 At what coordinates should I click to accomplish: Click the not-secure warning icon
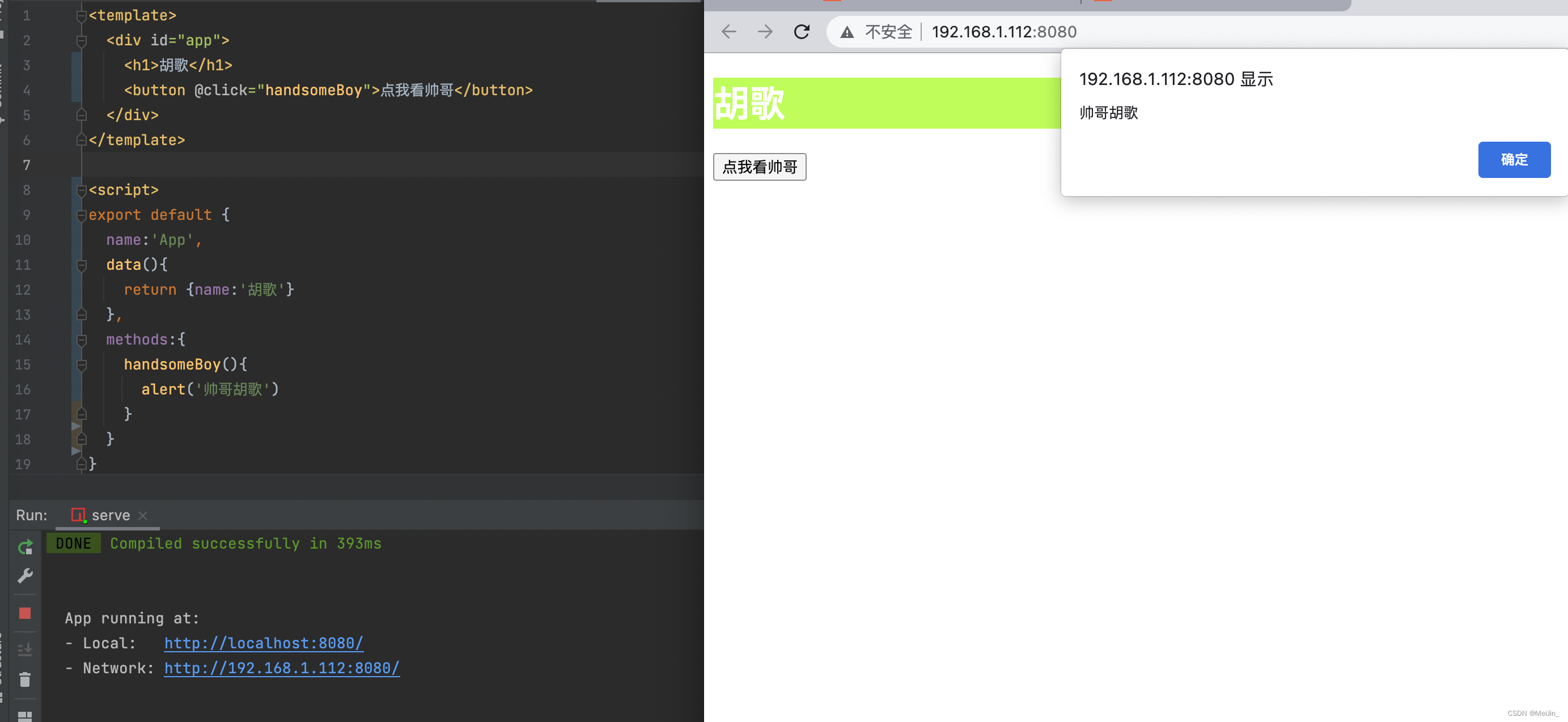pyautogui.click(x=847, y=32)
